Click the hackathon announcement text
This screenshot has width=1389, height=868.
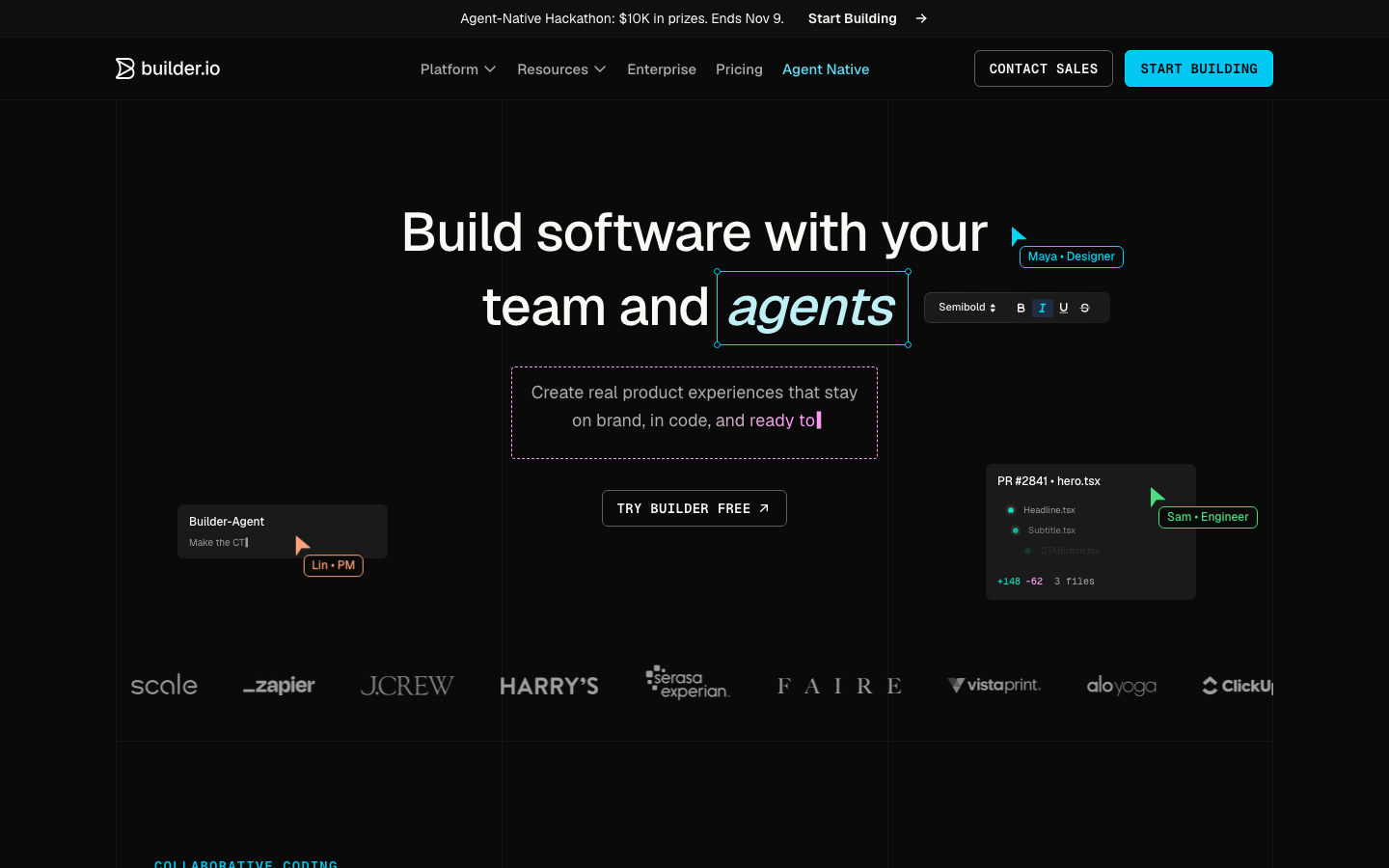(622, 18)
